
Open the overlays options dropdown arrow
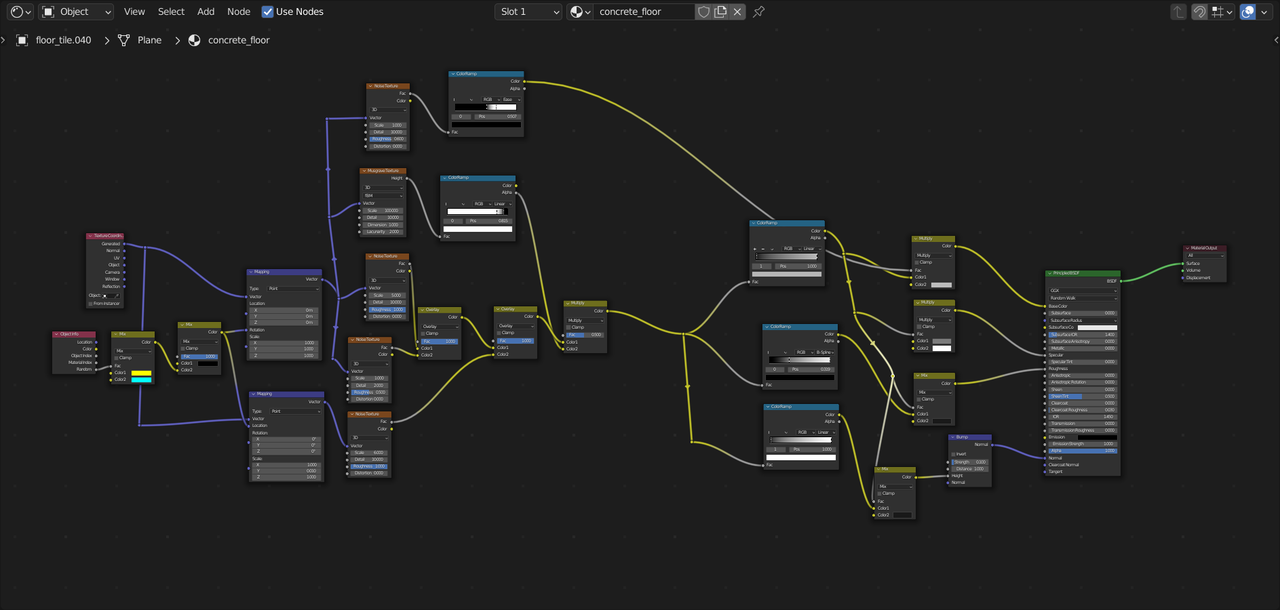(1266, 12)
